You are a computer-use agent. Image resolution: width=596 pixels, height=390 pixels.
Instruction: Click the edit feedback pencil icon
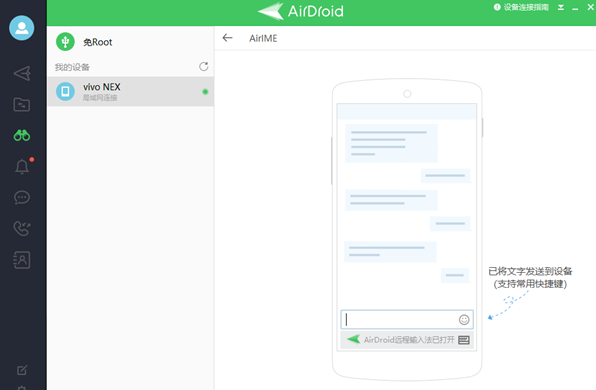pos(22,370)
